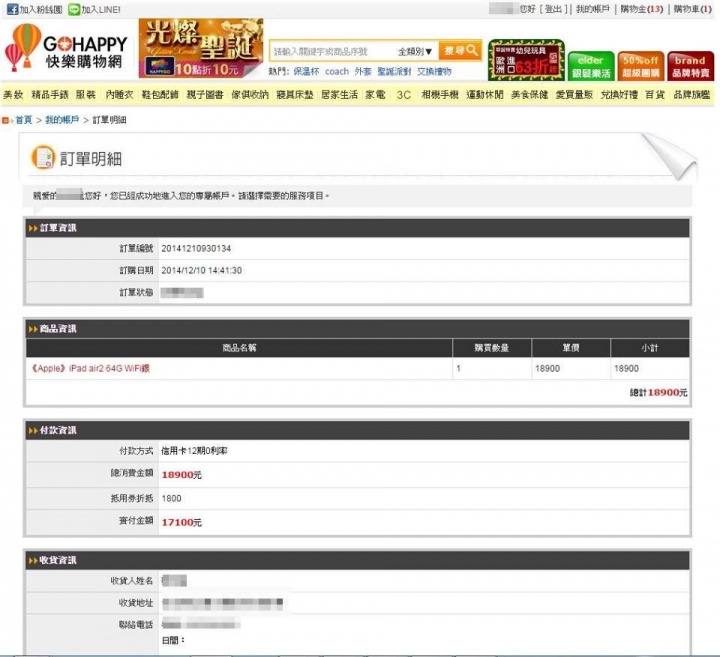The width and height of the screenshot is (720, 657).
Task: Select the 兌換好禮 category menu
Action: coord(619,95)
